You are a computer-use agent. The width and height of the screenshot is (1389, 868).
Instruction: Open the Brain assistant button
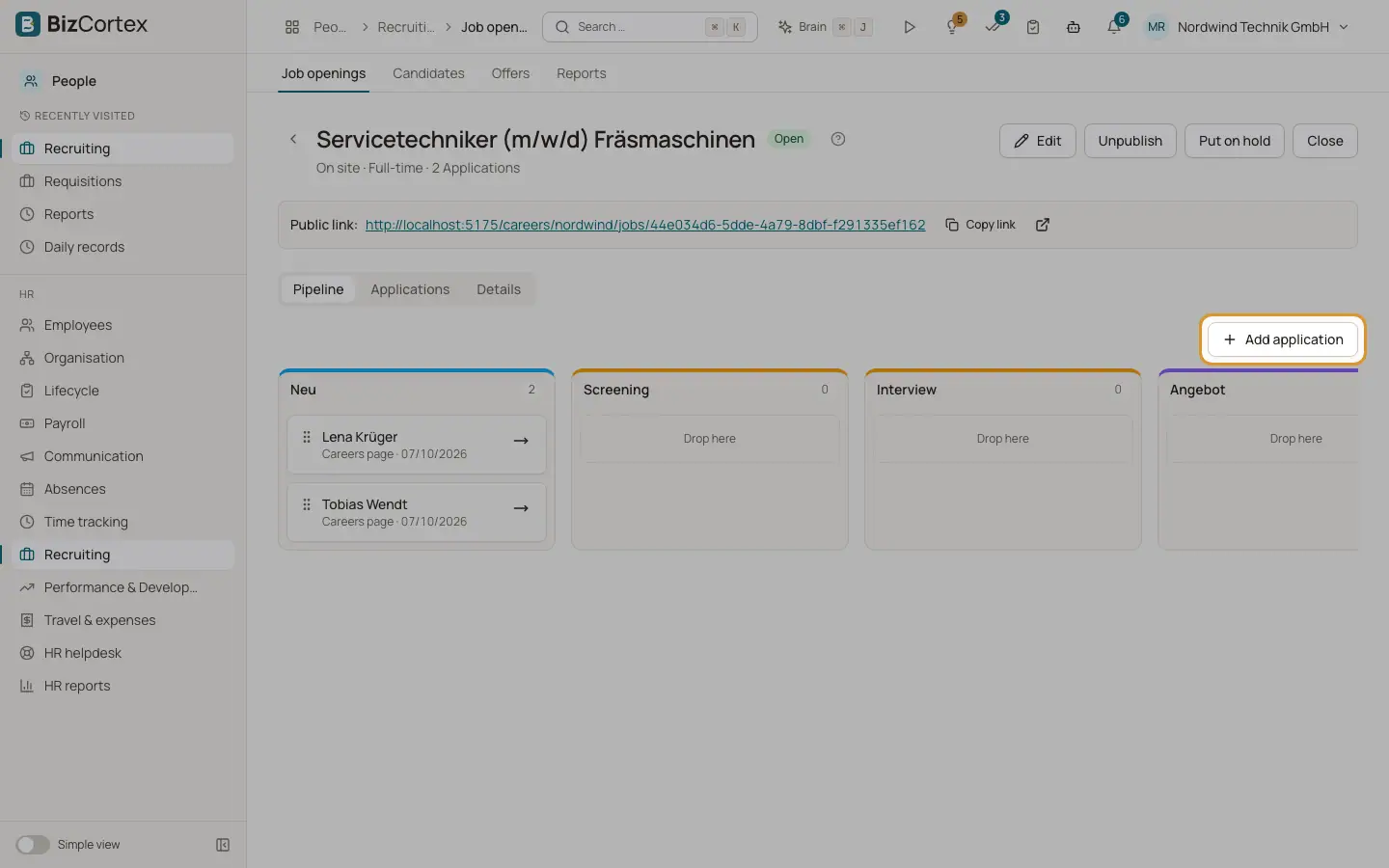point(826,27)
